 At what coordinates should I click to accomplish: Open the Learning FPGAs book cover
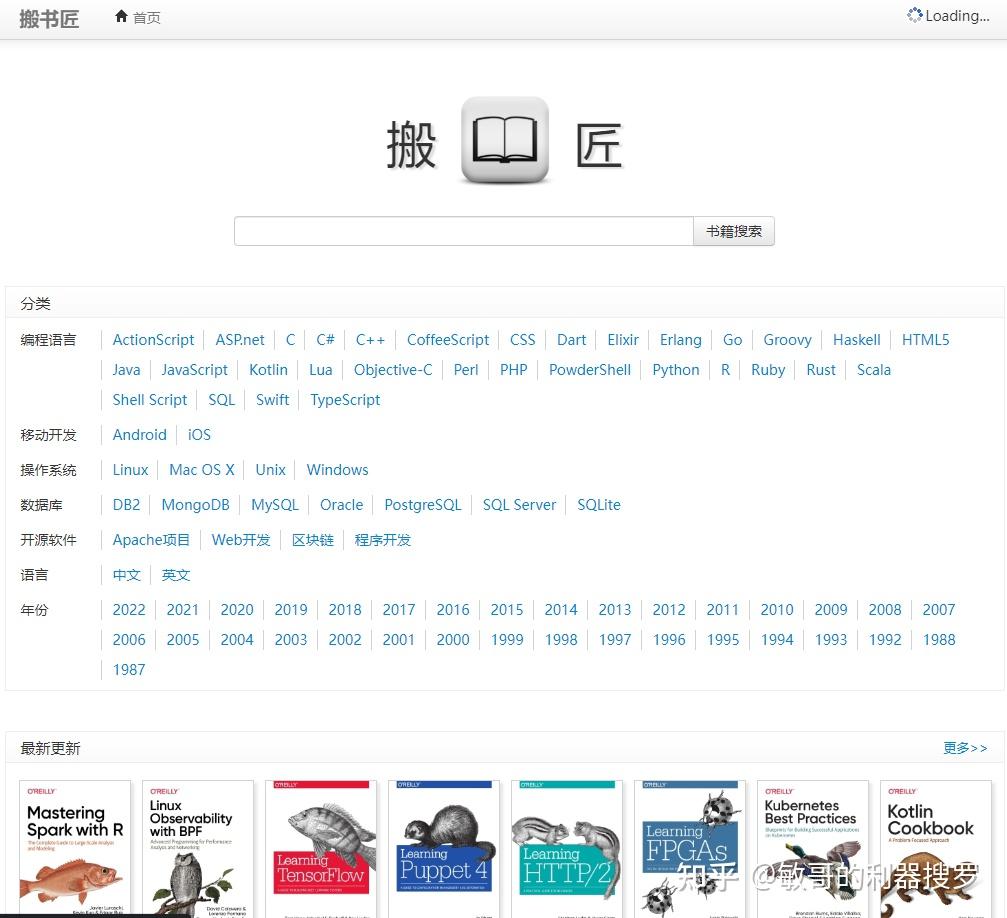(x=690, y=848)
